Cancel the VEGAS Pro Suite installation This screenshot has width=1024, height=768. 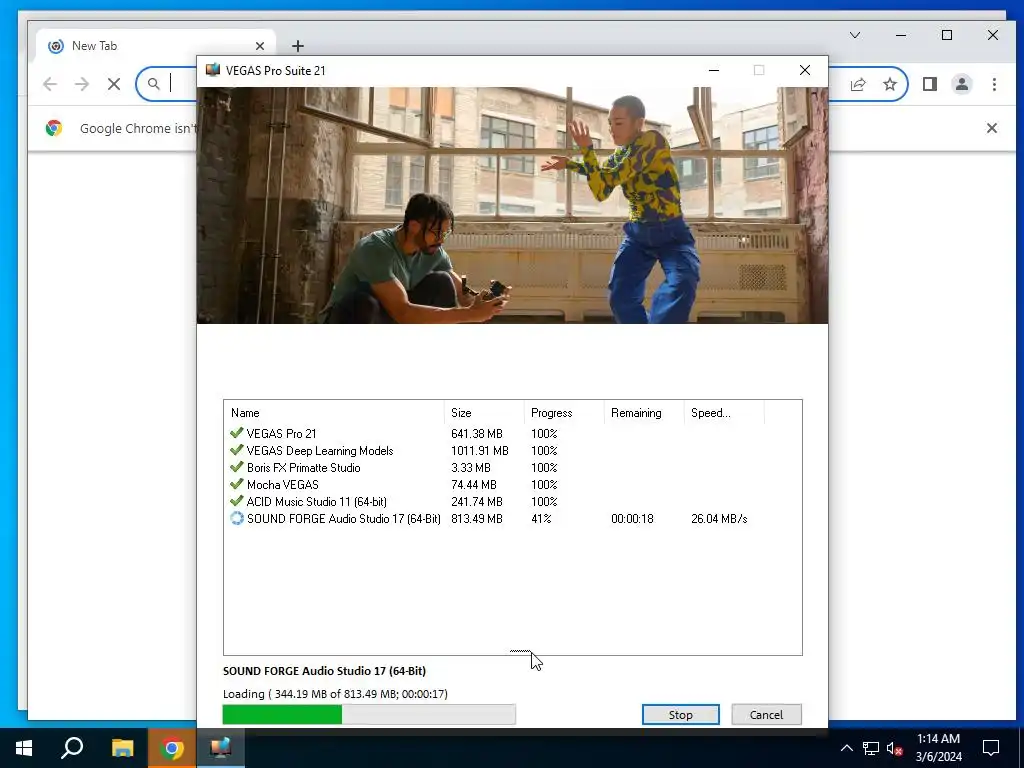click(x=766, y=714)
